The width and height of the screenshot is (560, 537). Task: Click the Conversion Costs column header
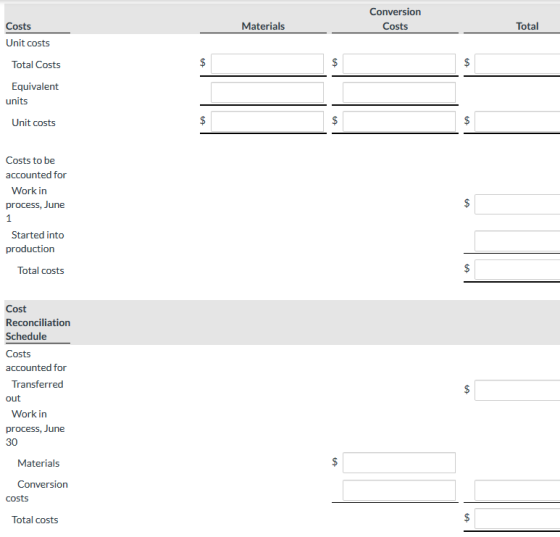coord(395,19)
